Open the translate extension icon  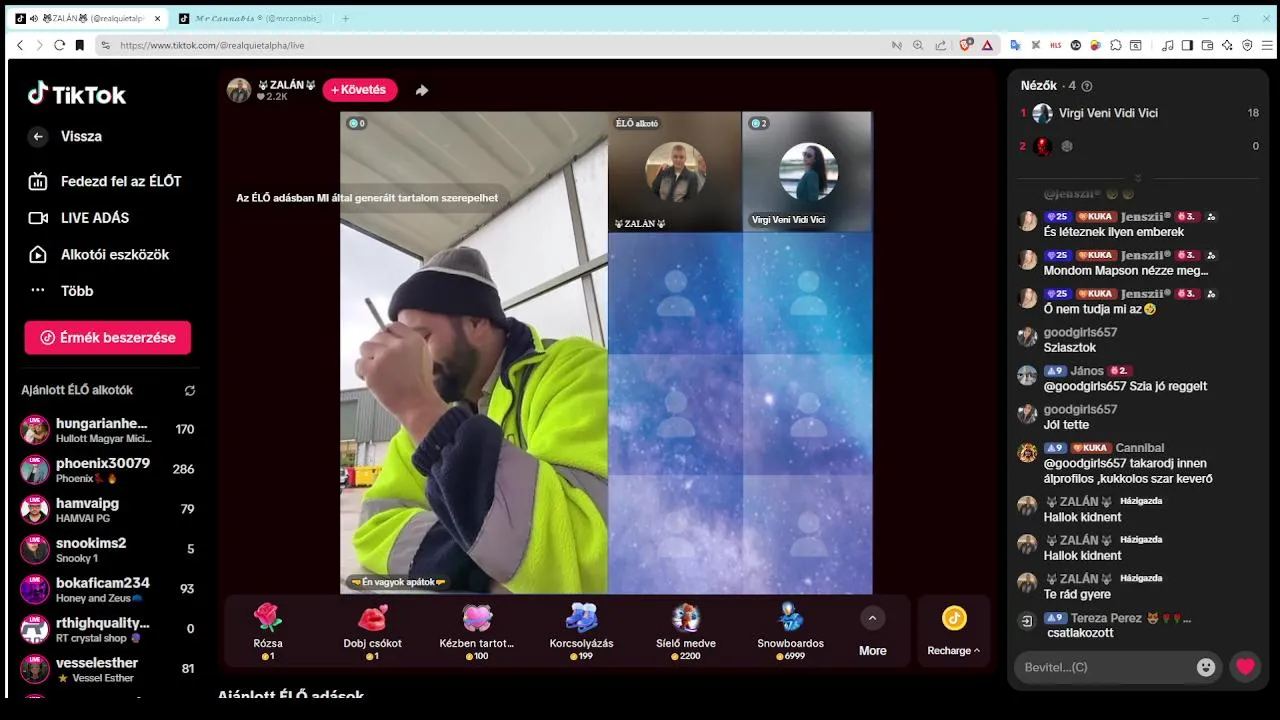point(1016,45)
